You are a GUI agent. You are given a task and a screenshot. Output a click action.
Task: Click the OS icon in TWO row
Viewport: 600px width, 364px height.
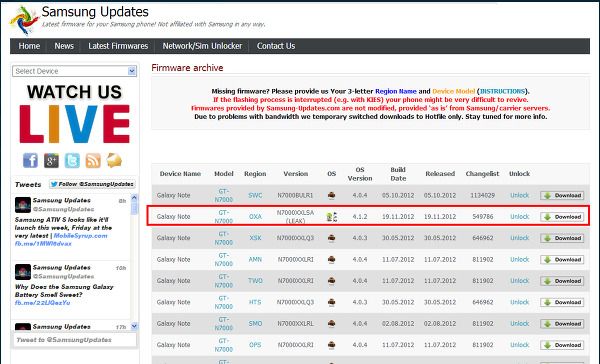331,281
